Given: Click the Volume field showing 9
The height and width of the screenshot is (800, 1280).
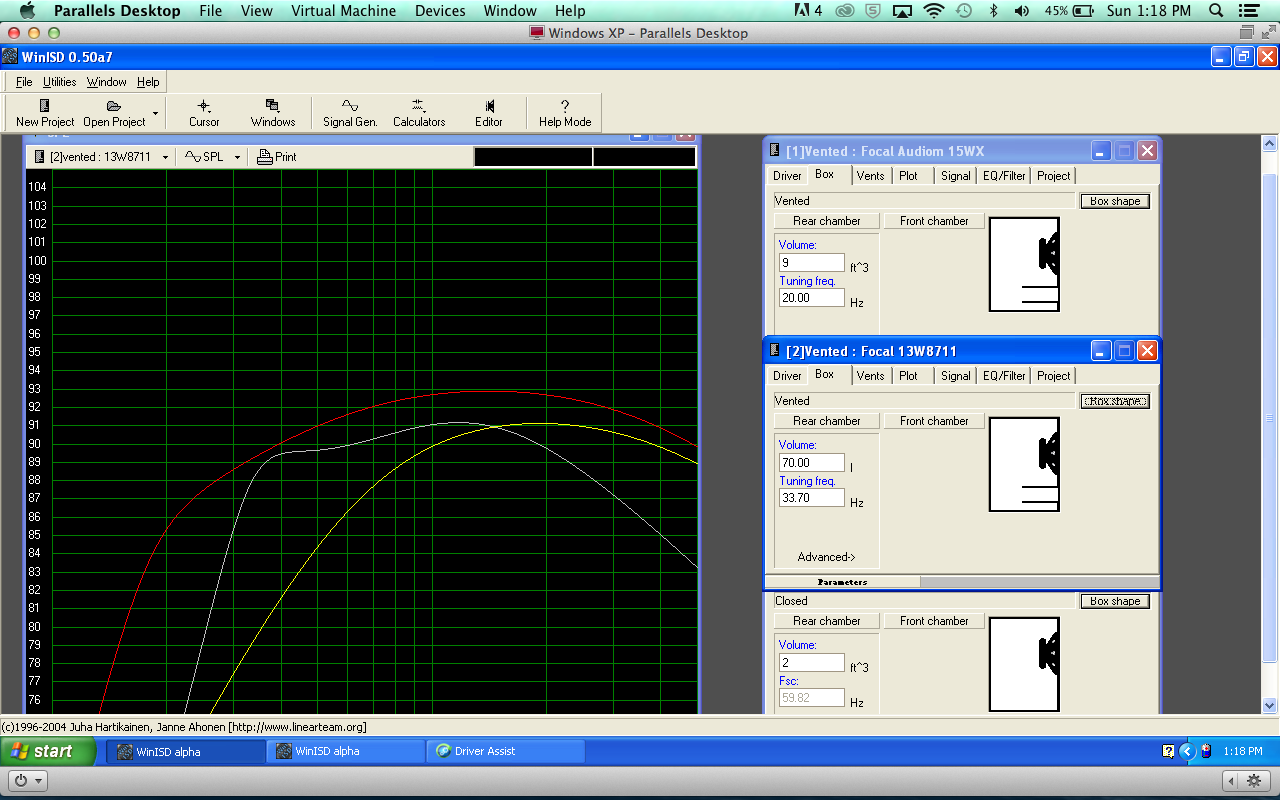Looking at the screenshot, I should tap(812, 263).
